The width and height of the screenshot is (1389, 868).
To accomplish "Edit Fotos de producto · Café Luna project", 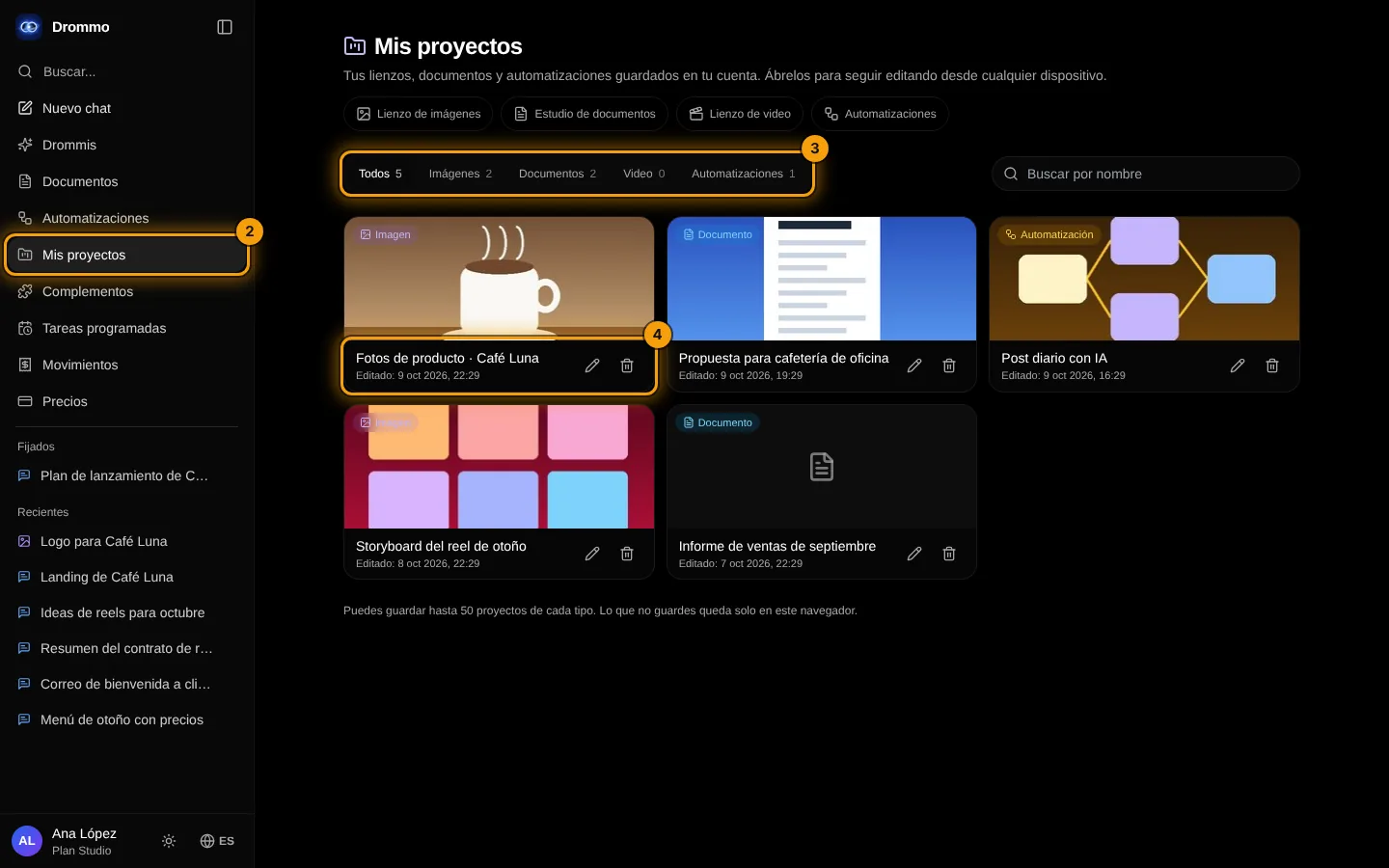I will pos(592,366).
